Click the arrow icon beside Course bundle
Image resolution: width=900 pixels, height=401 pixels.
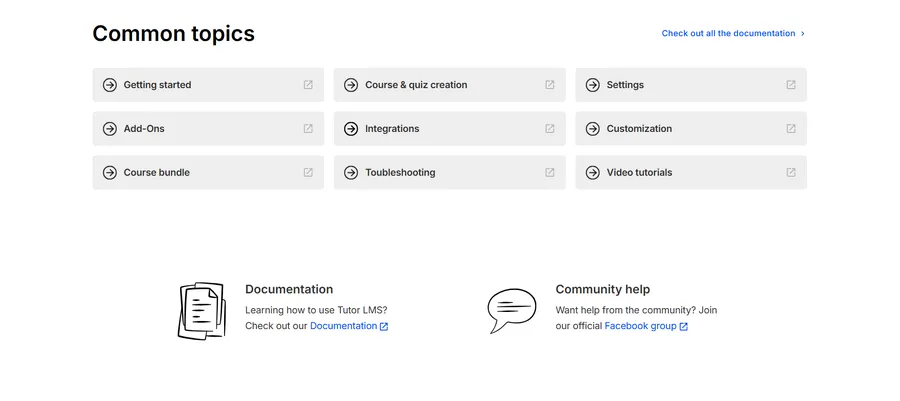click(x=110, y=172)
